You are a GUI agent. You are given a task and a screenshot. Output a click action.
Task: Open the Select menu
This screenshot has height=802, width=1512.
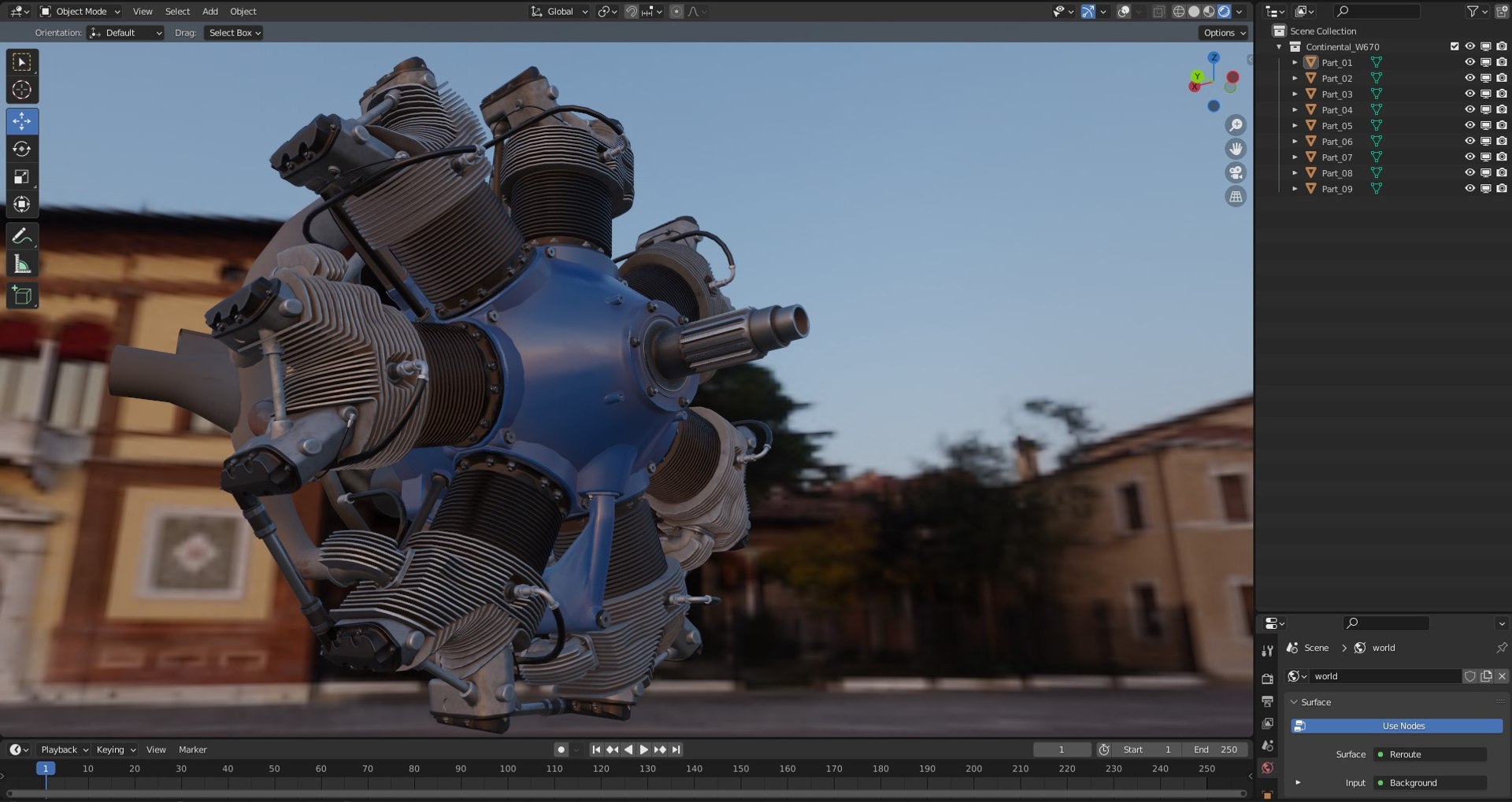click(177, 12)
